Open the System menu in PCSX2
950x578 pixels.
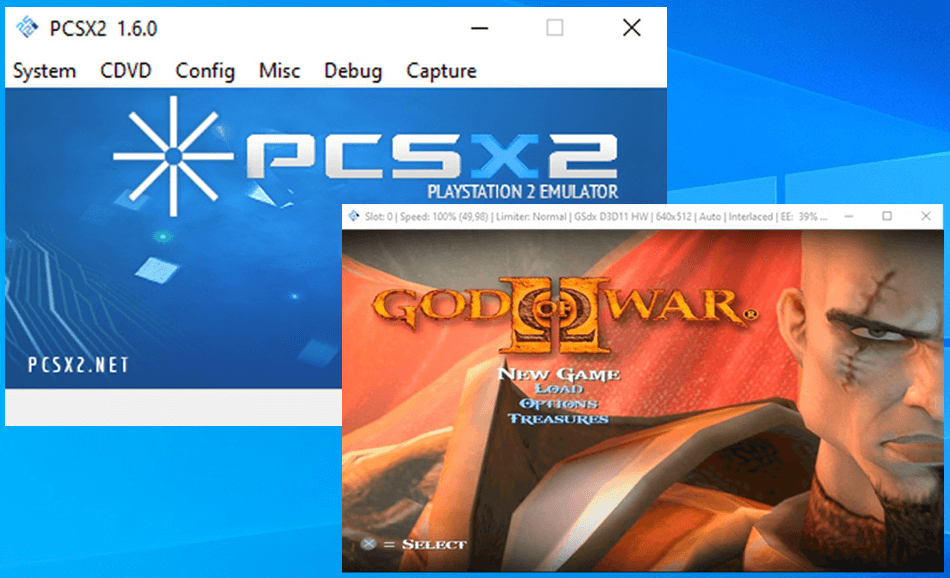44,71
